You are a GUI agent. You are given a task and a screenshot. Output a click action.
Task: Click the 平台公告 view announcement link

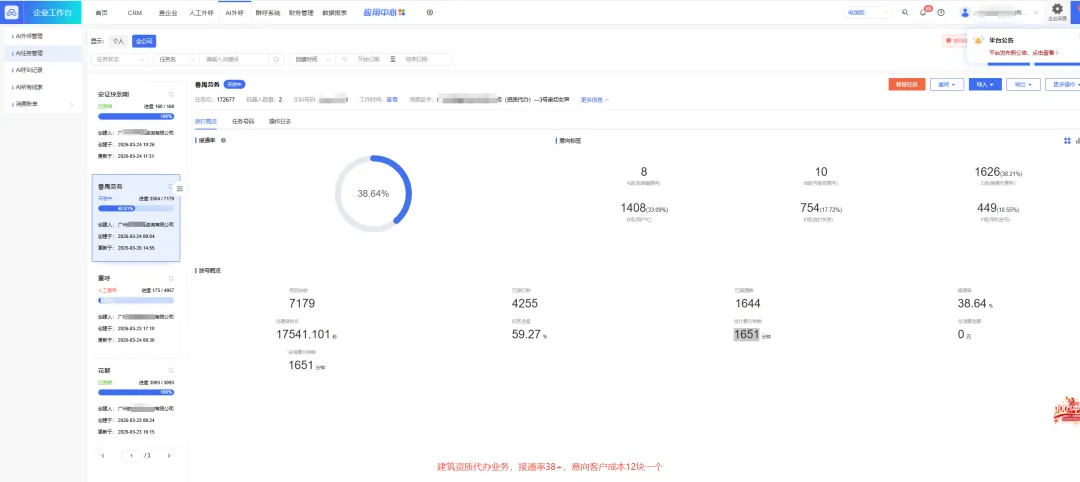coord(1024,52)
